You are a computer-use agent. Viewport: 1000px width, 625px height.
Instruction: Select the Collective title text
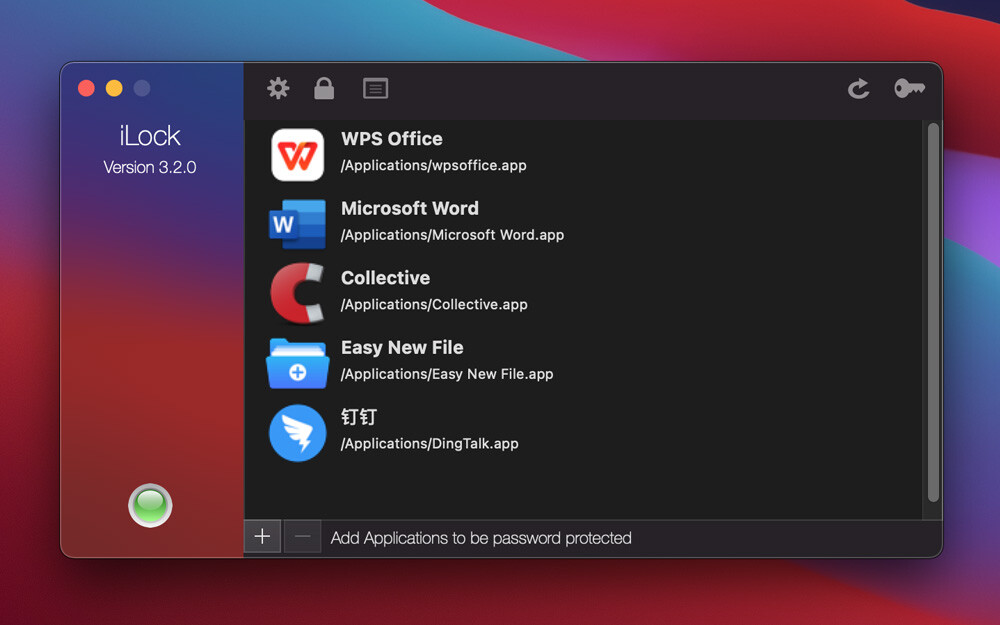coord(385,277)
